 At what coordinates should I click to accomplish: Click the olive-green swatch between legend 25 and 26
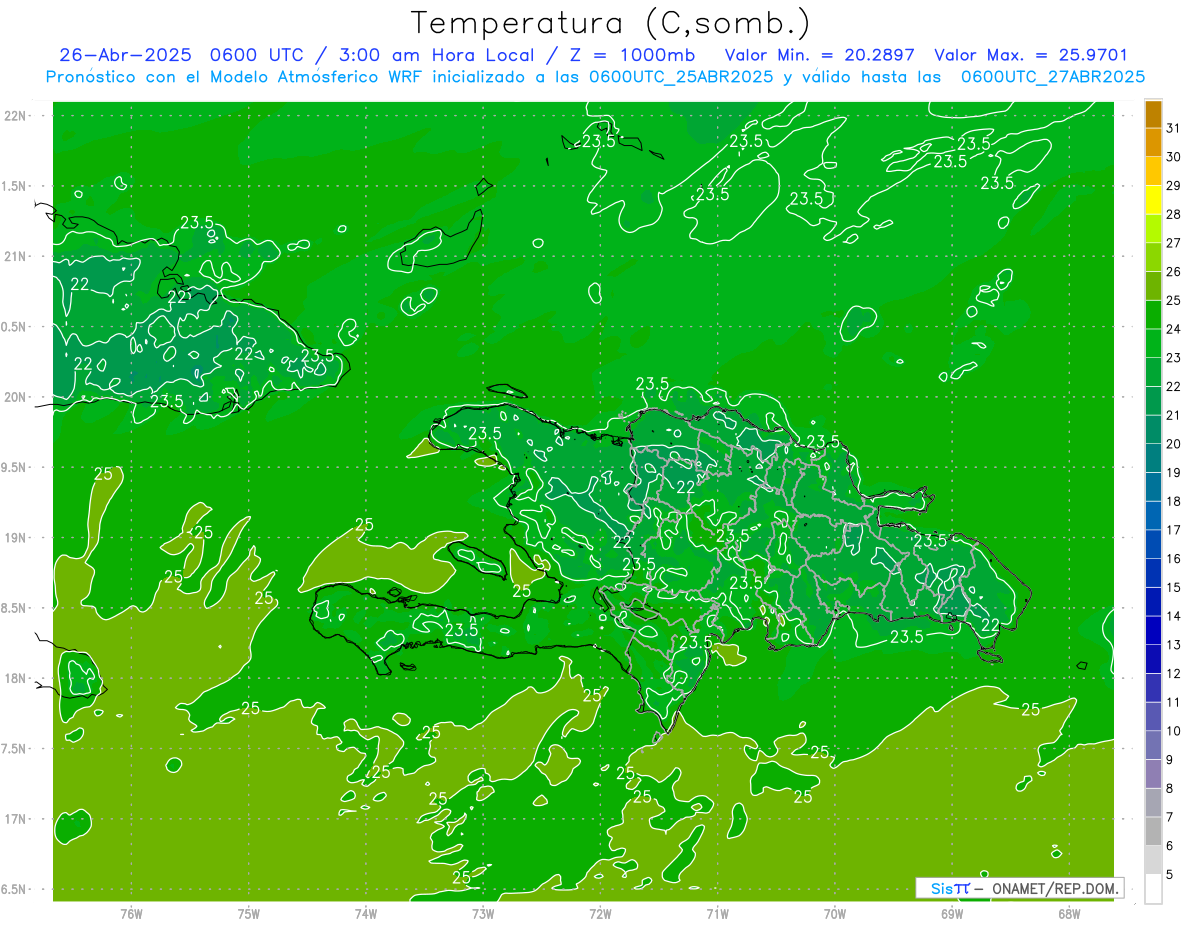(x=1153, y=286)
